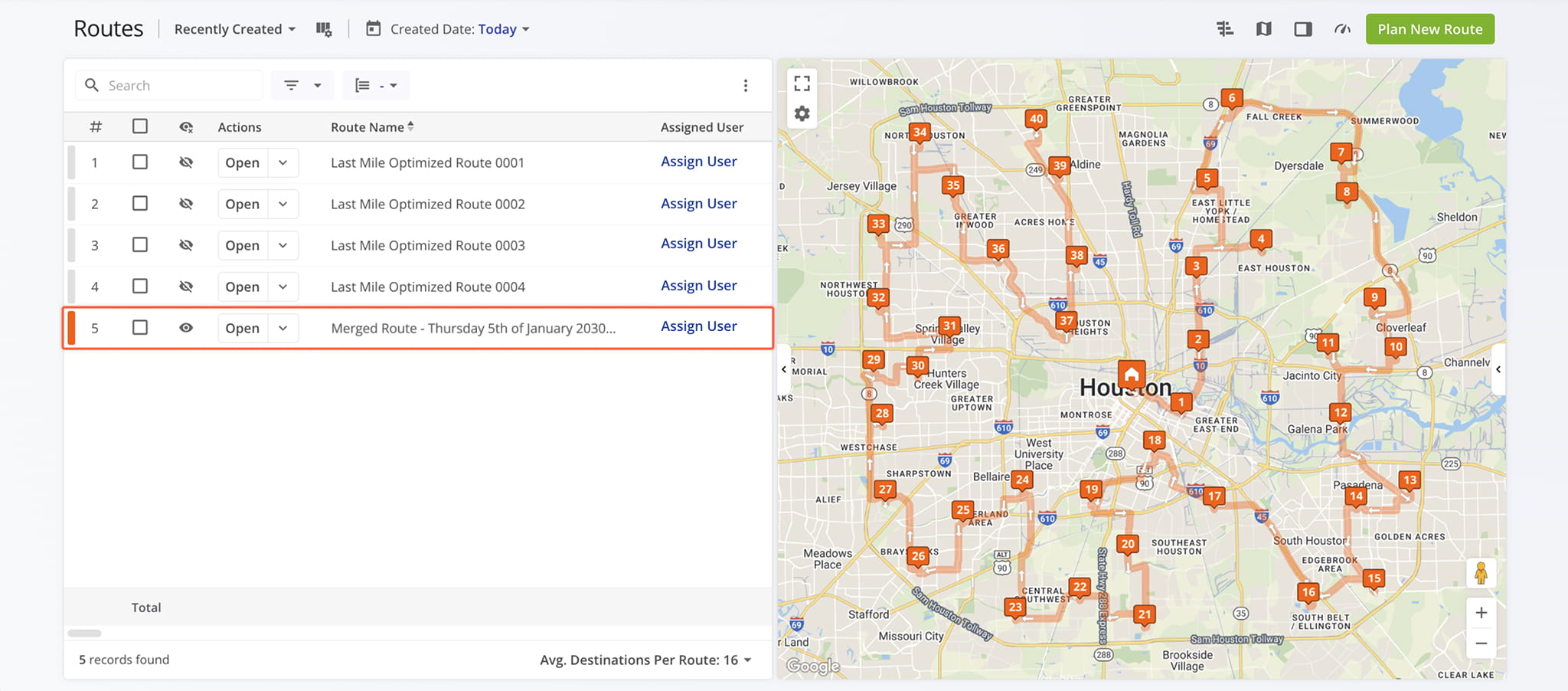Open the map settings gear

tap(802, 113)
